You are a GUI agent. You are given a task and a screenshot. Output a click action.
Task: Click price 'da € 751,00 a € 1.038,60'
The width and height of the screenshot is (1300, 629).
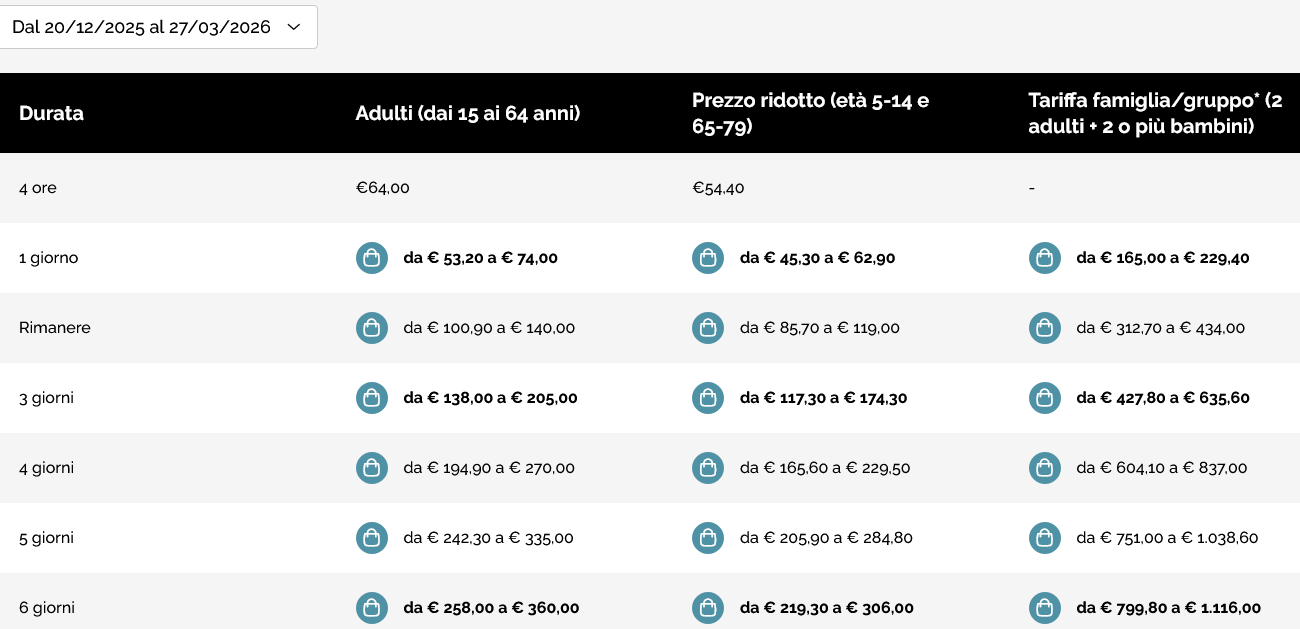pyautogui.click(x=1167, y=538)
